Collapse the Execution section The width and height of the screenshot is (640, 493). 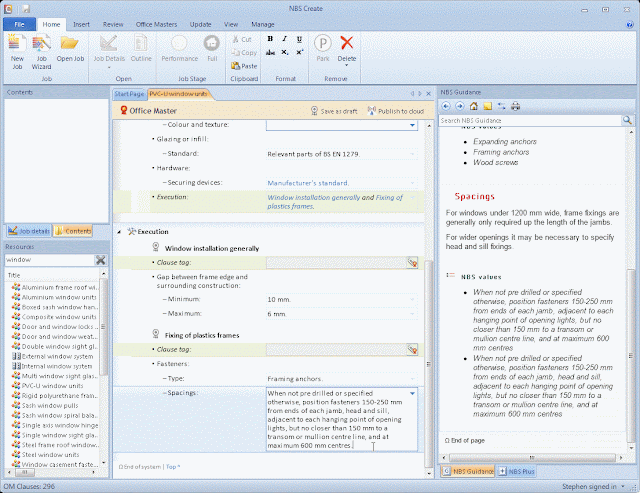tap(119, 232)
